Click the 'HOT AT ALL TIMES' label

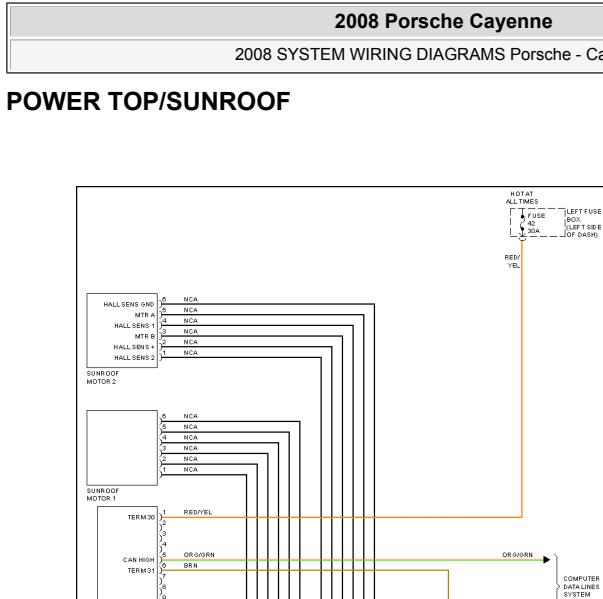coord(521,198)
